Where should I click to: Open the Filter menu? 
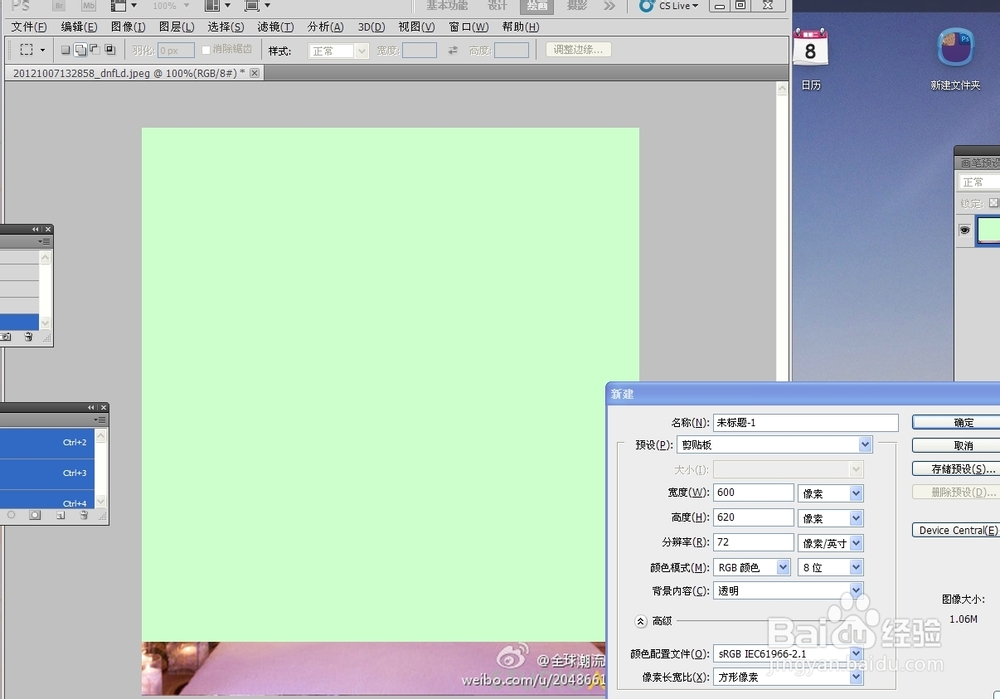[x=276, y=27]
